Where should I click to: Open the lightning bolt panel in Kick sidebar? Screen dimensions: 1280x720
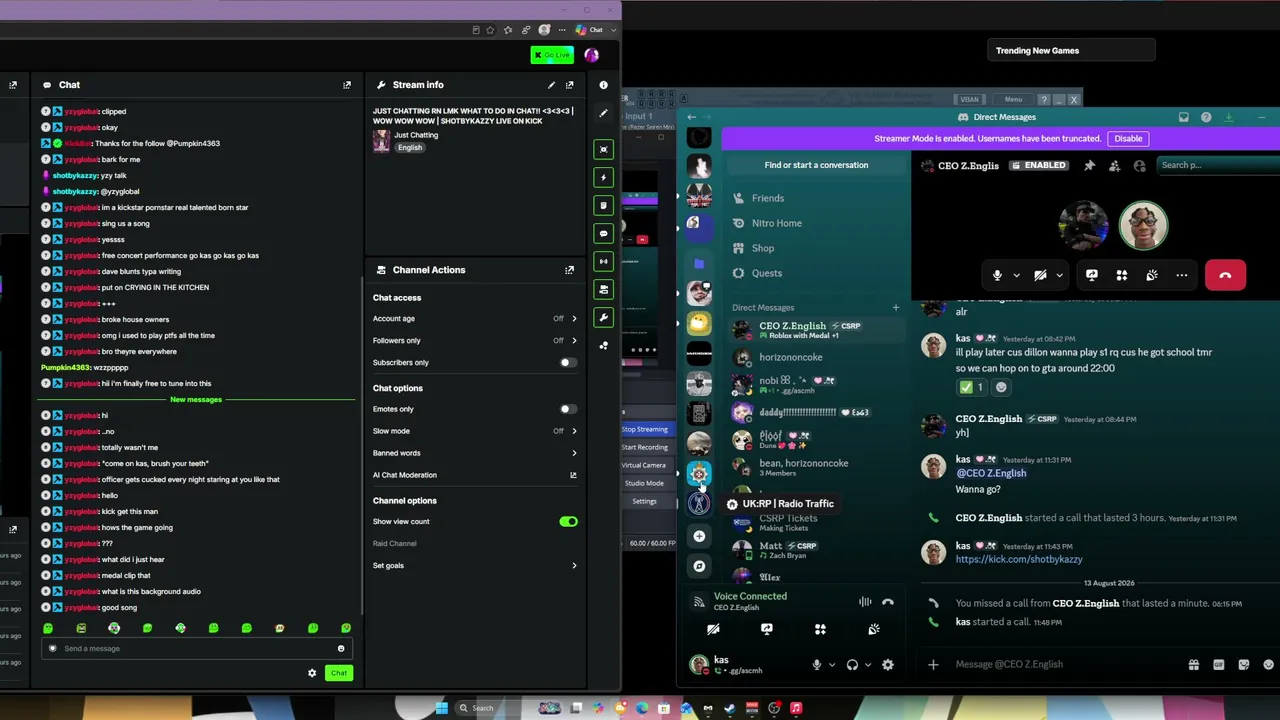(603, 177)
